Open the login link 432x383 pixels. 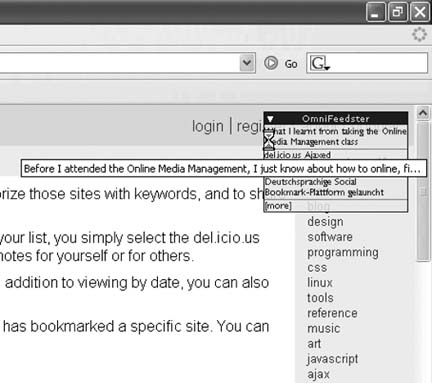pyautogui.click(x=208, y=126)
